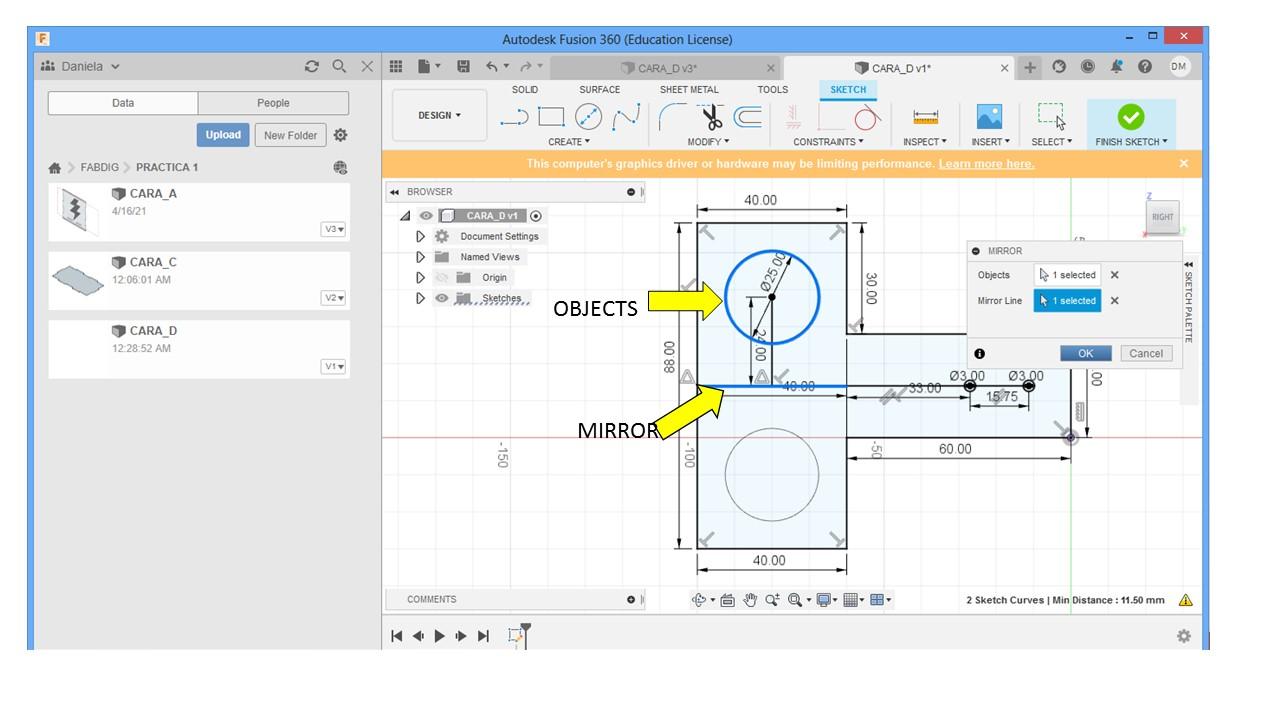Confirm the Mirror dialog with OK

click(1085, 353)
